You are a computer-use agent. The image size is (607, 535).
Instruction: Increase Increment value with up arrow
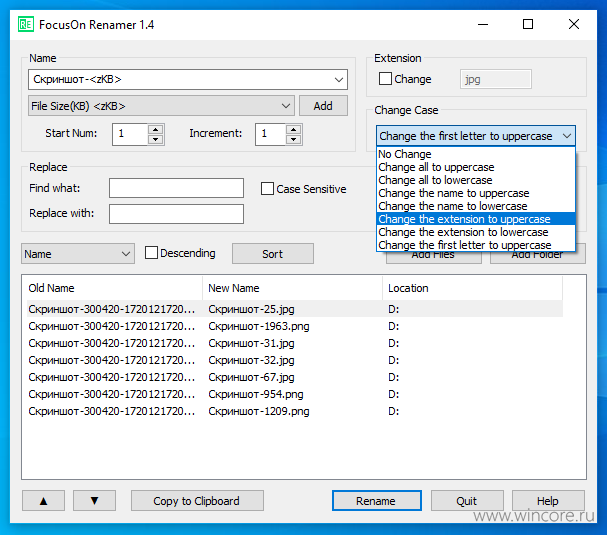(293, 130)
